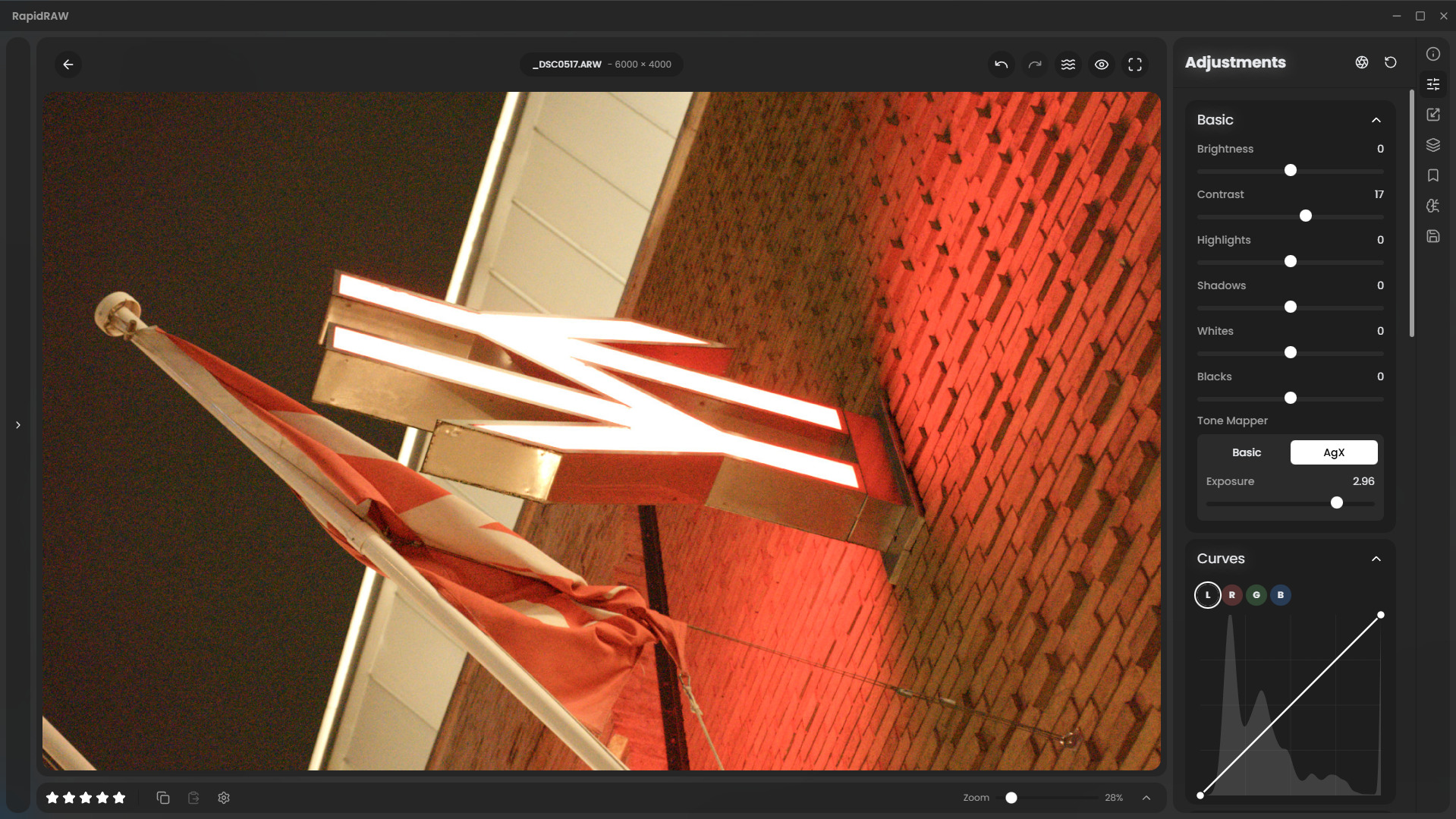1456x819 pixels.
Task: Switch the tone mapper to Basic
Action: (x=1246, y=452)
